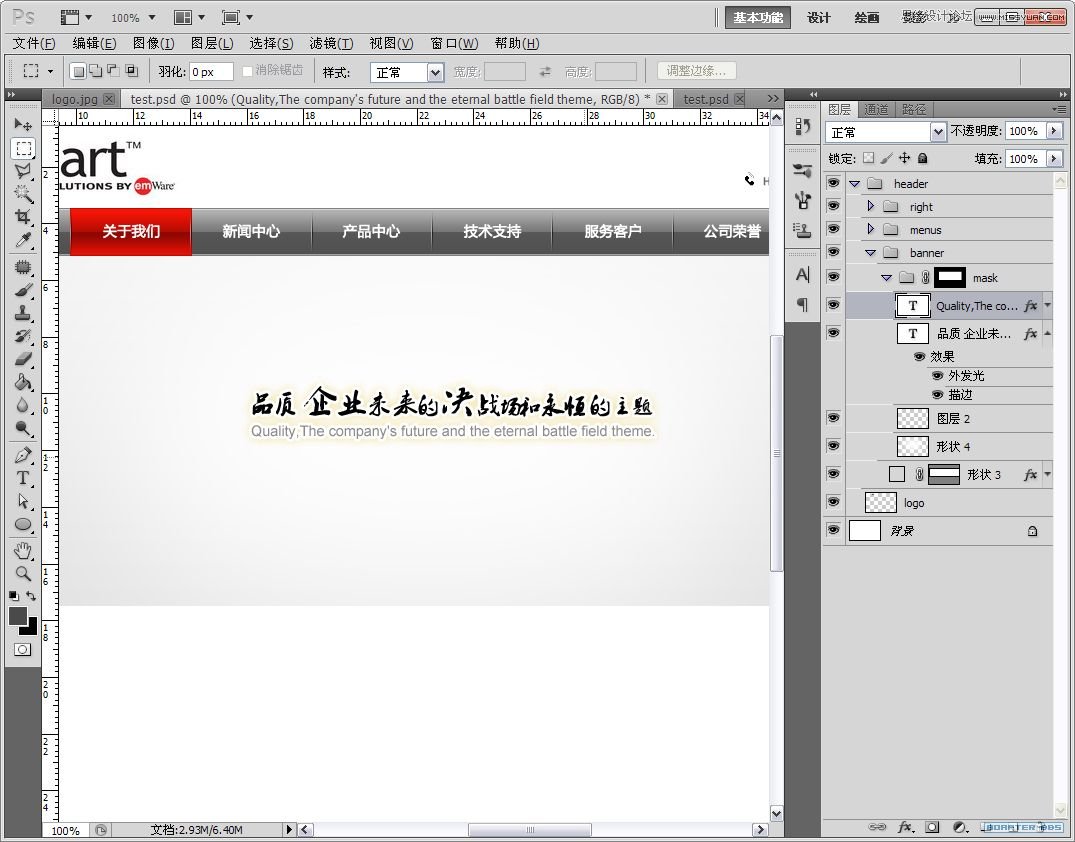The image size is (1075, 842).
Task: Open the Character panel icon
Action: pos(803,275)
